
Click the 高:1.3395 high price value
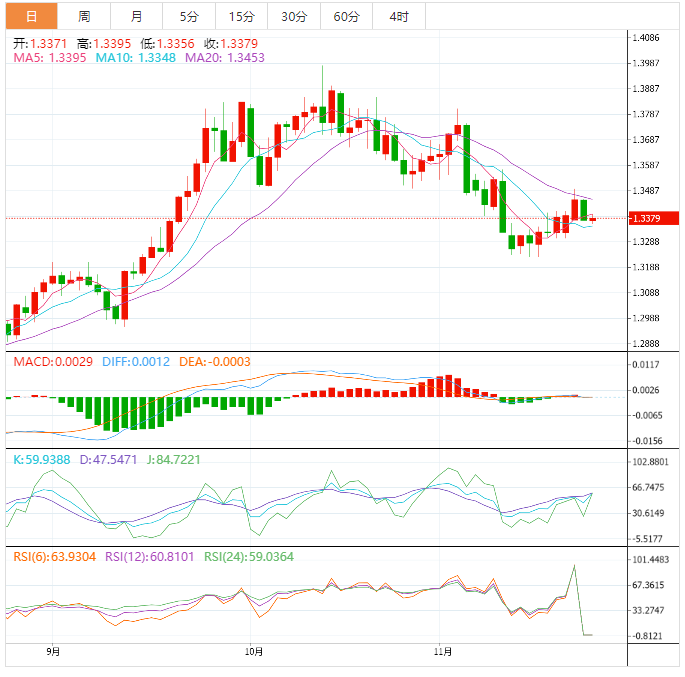click(x=104, y=44)
